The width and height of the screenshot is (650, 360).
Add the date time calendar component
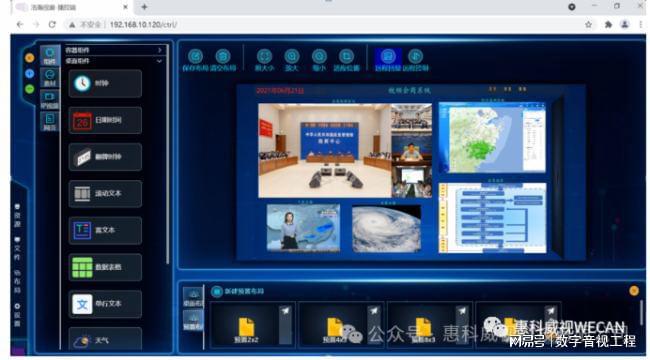[x=105, y=120]
